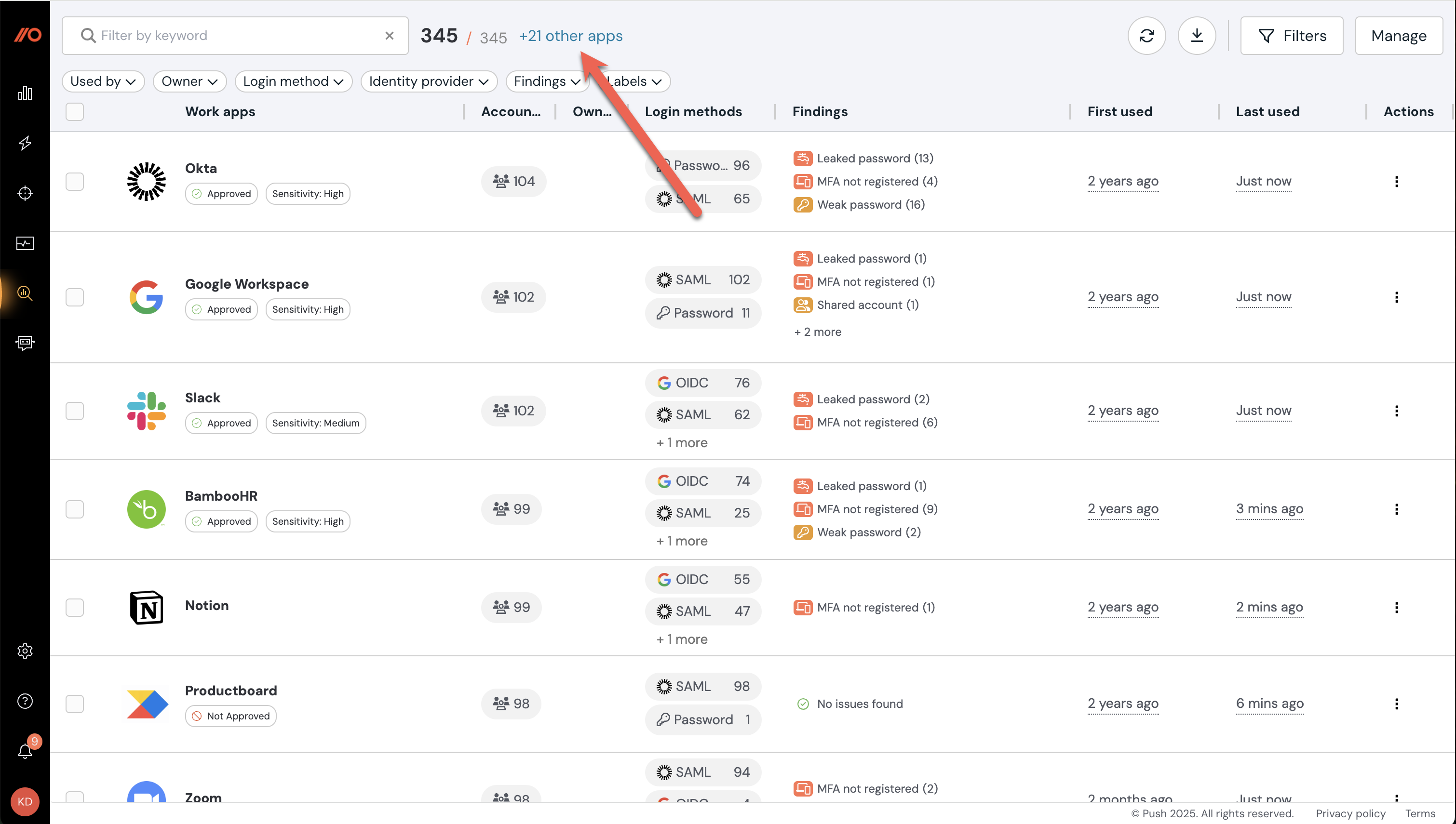This screenshot has height=824, width=1456.
Task: Expand '+1 more' login methods for Slack
Action: click(x=682, y=442)
